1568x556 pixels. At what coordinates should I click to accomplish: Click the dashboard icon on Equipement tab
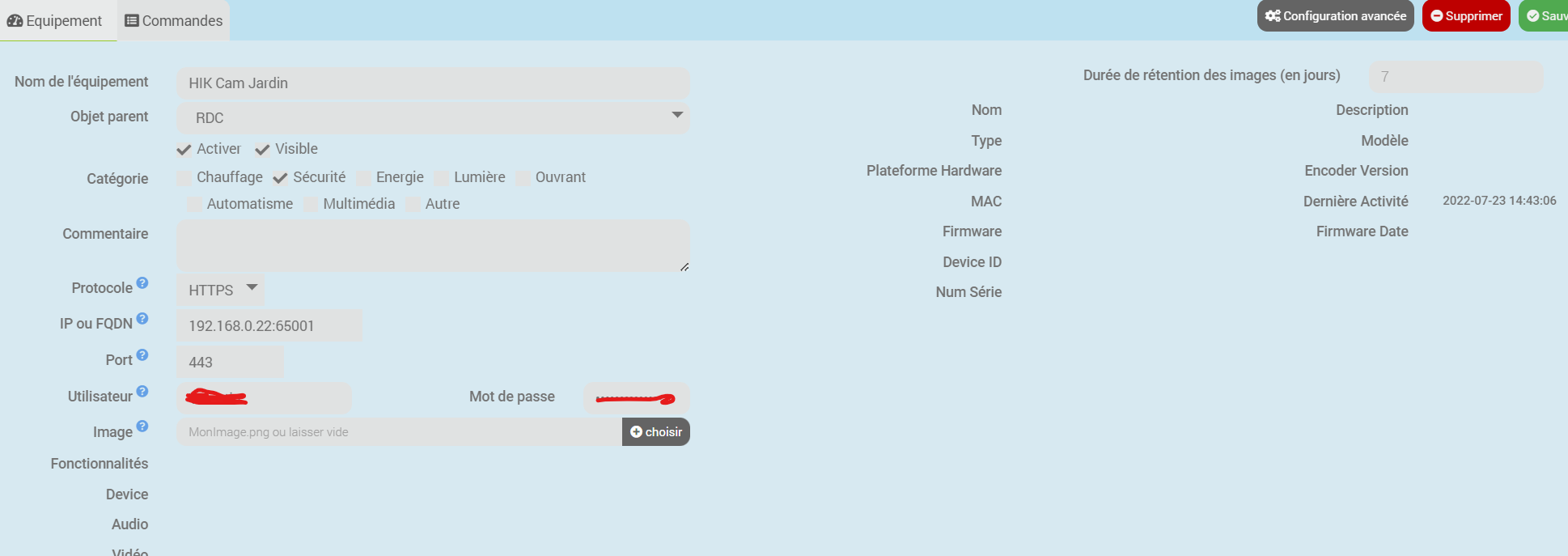point(15,21)
